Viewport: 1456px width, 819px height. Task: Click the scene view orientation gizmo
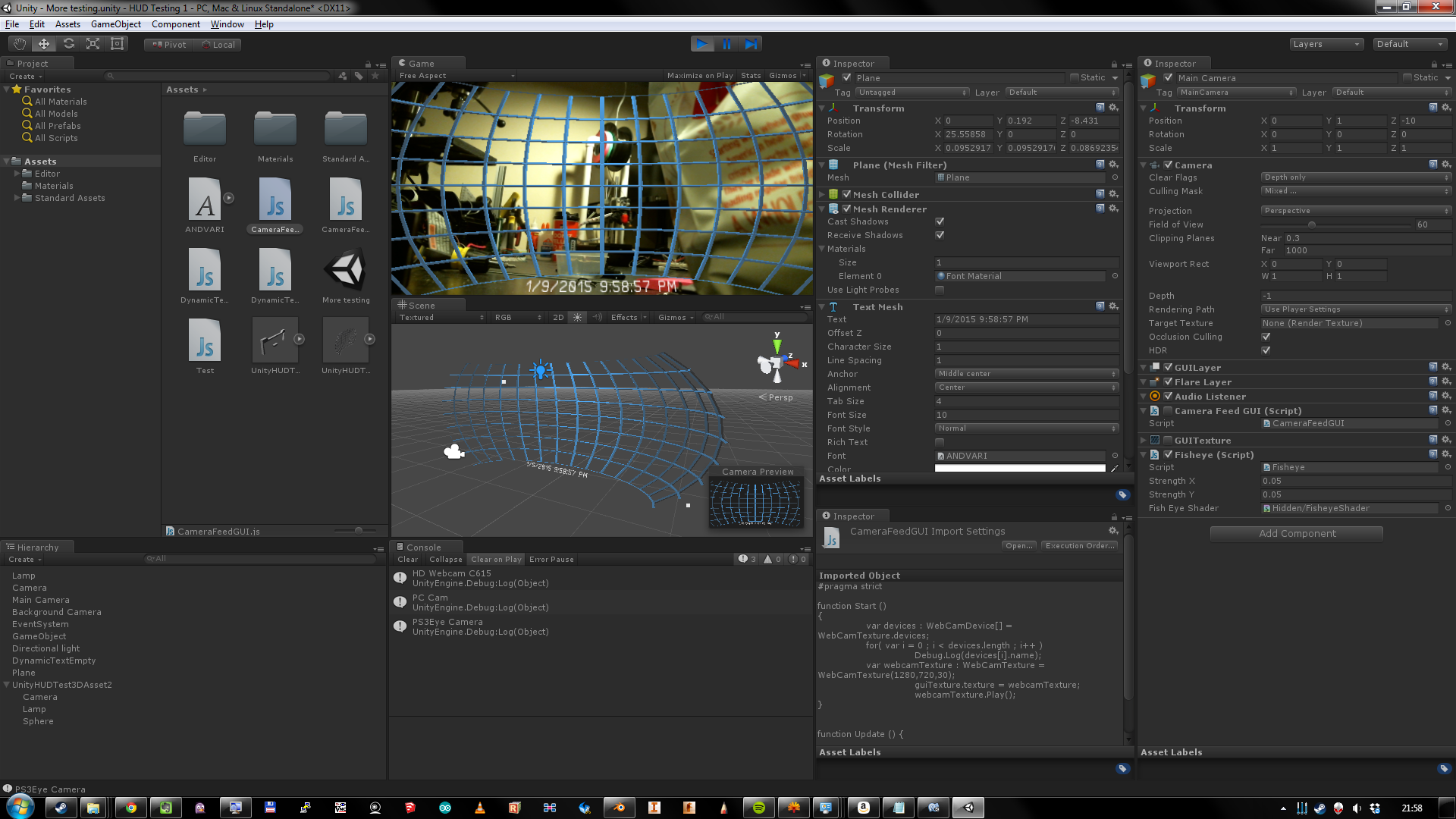pos(777,362)
